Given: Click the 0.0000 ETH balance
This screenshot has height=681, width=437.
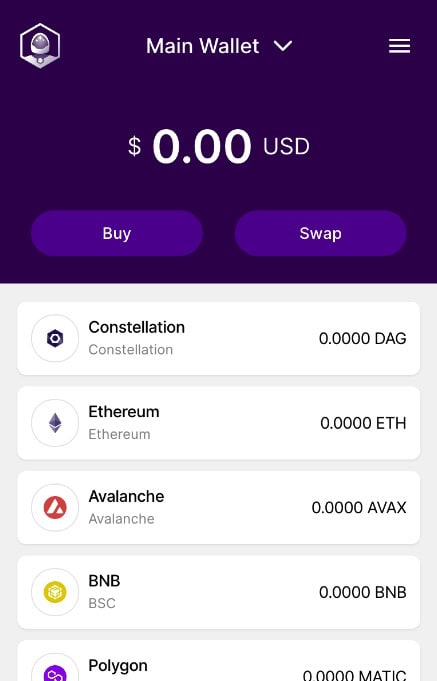Looking at the screenshot, I should (363, 423).
